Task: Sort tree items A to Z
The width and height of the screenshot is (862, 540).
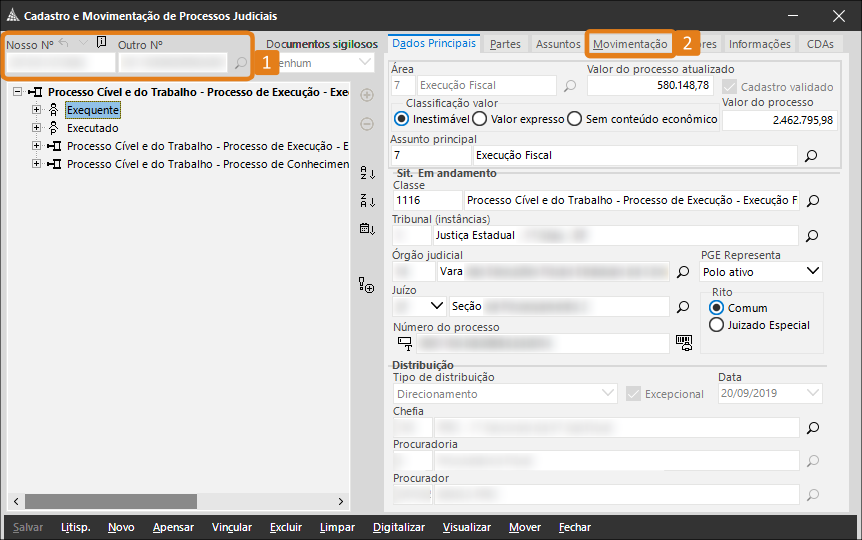Action: pyautogui.click(x=366, y=172)
